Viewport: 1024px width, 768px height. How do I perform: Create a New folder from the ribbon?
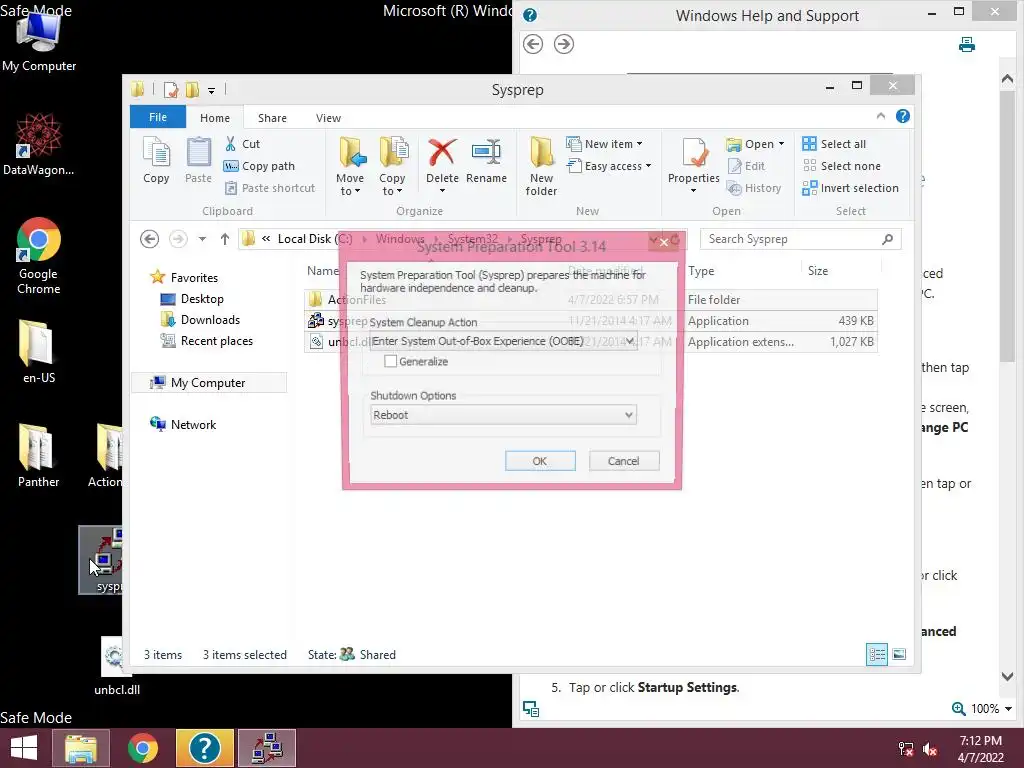coord(541,166)
